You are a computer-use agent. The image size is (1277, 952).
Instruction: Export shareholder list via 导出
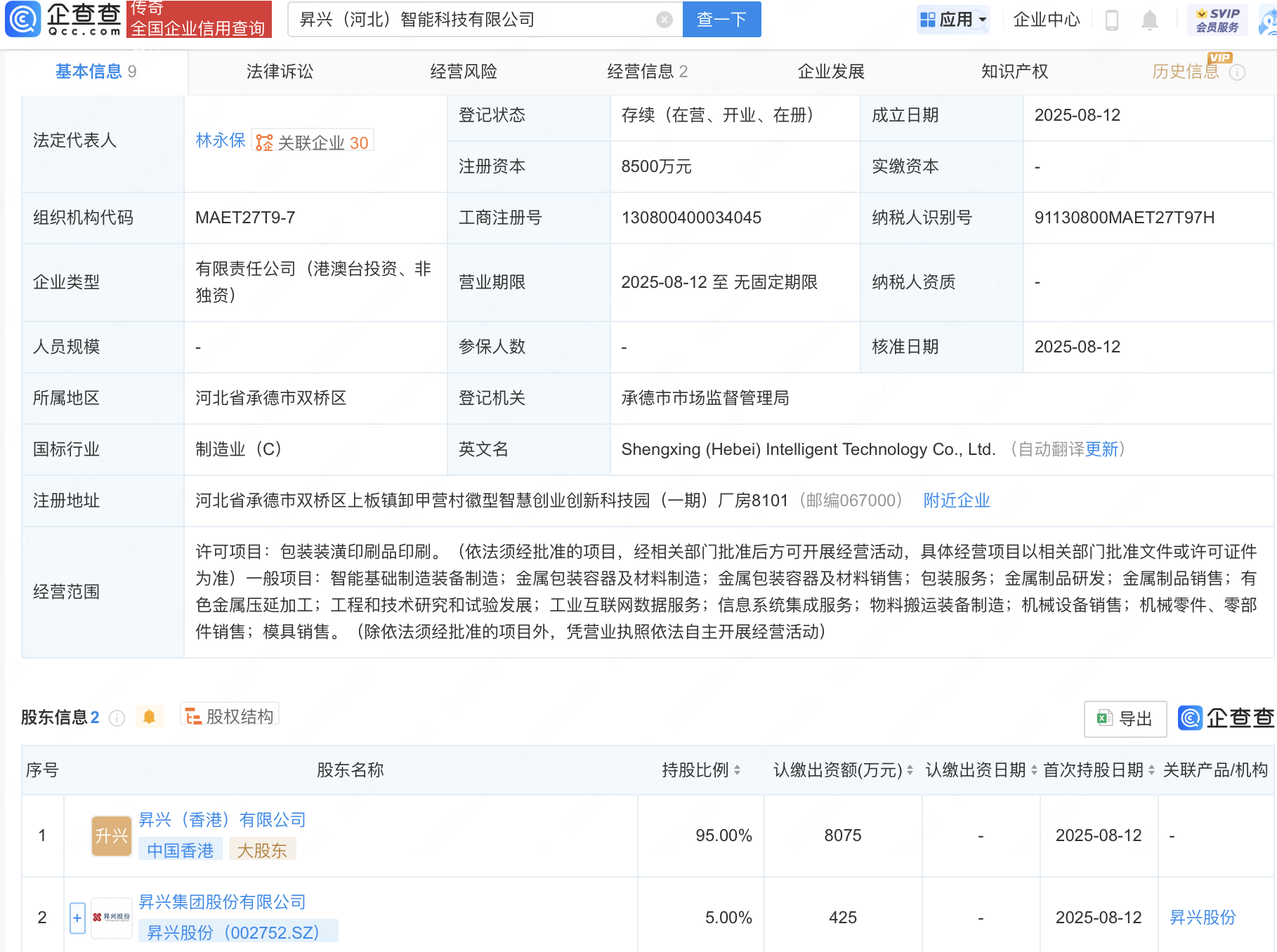click(1125, 719)
